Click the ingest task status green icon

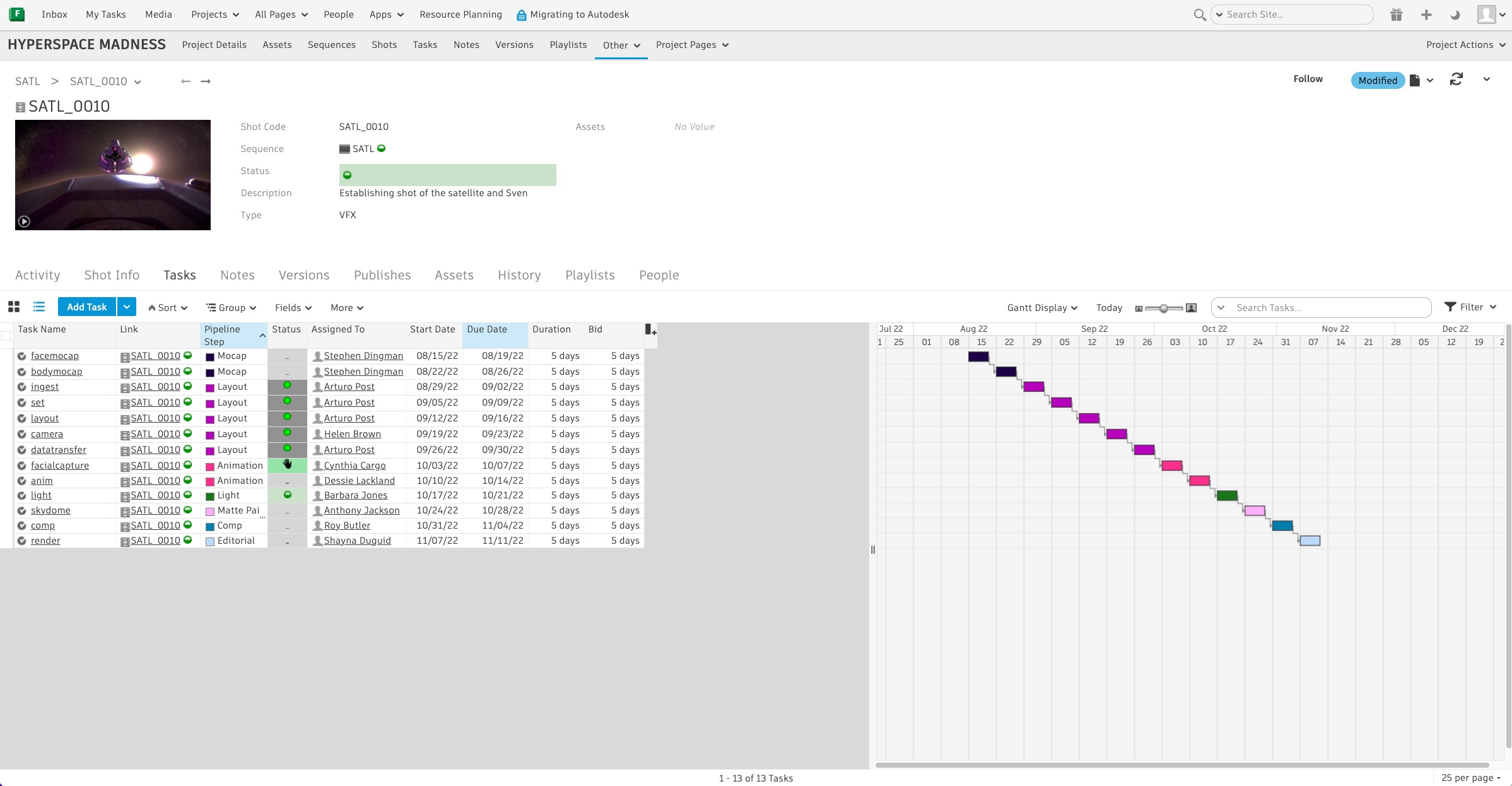(287, 385)
